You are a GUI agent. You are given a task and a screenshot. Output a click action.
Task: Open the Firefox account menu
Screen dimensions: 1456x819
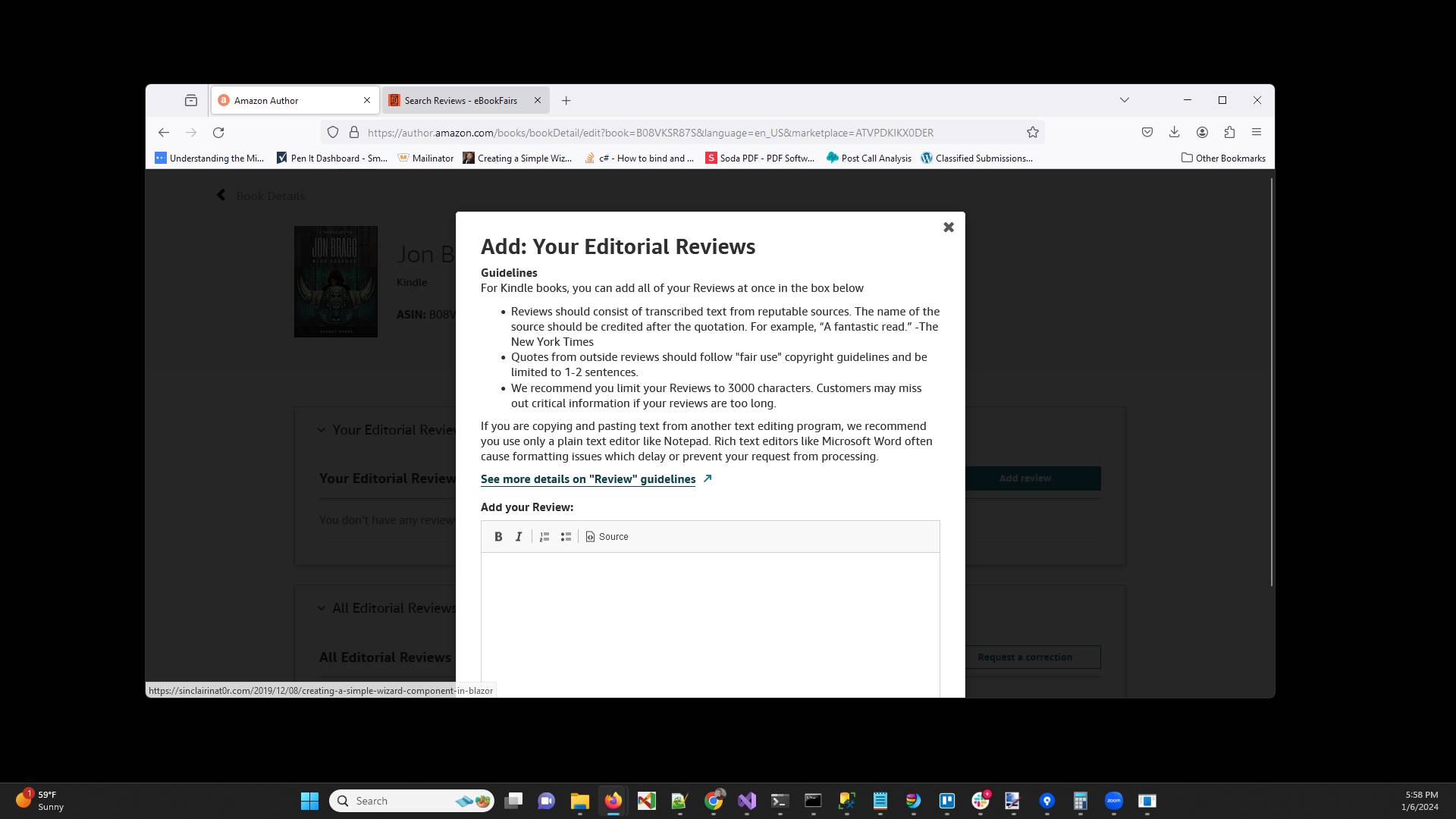[x=1202, y=132]
